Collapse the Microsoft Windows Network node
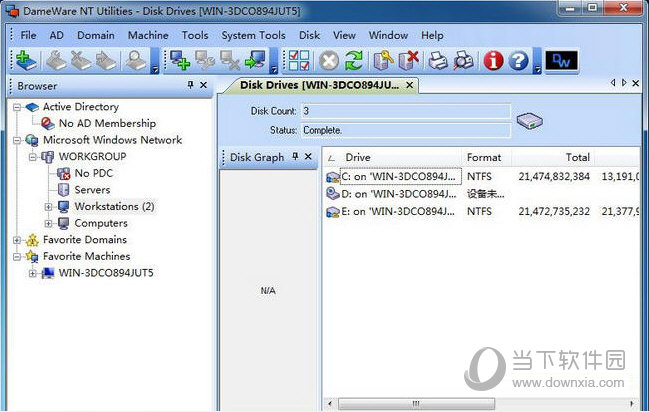Screen dimensions: 649x412 coord(17,140)
